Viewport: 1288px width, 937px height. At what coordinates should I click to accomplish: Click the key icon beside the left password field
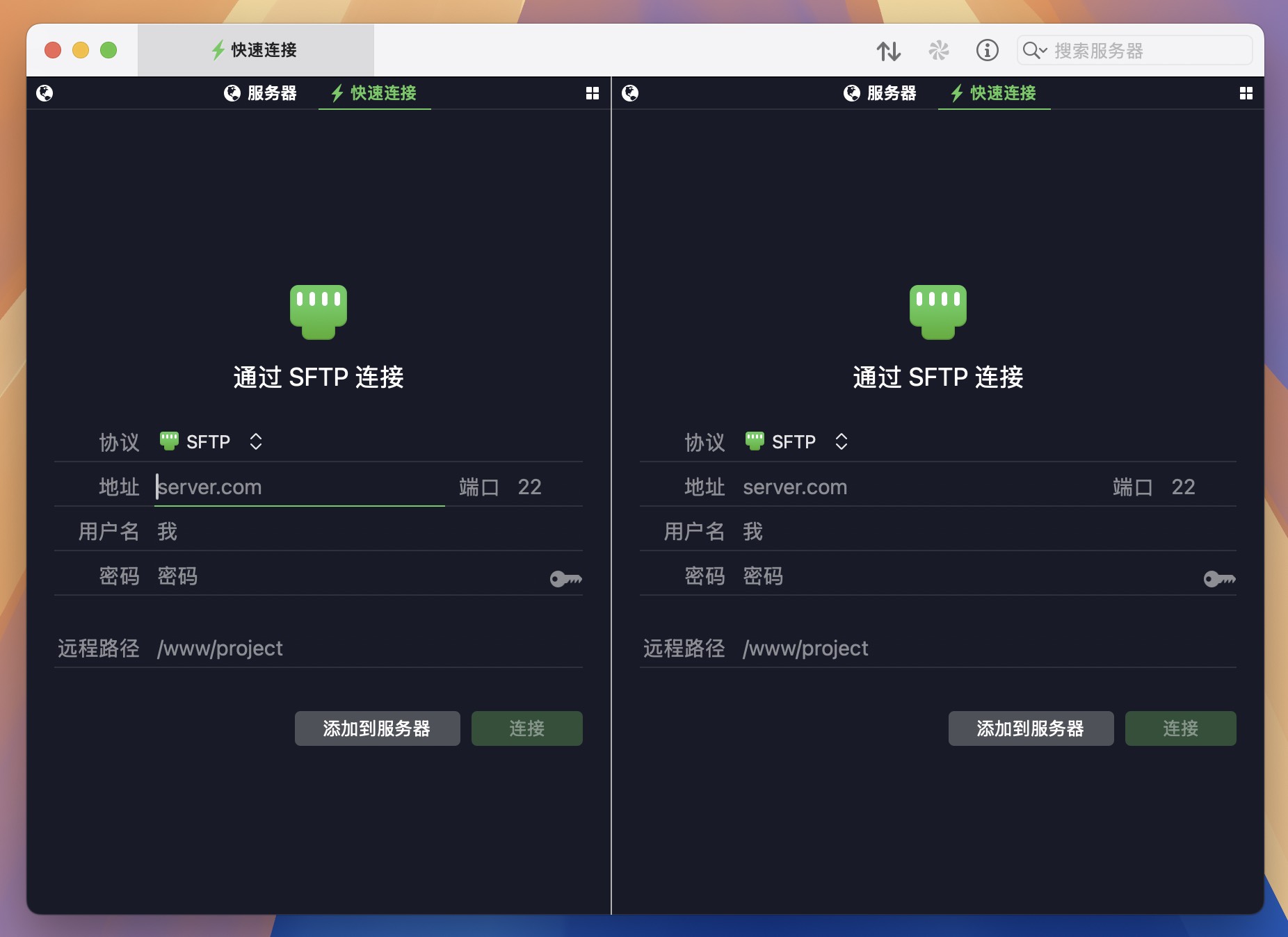(x=565, y=579)
